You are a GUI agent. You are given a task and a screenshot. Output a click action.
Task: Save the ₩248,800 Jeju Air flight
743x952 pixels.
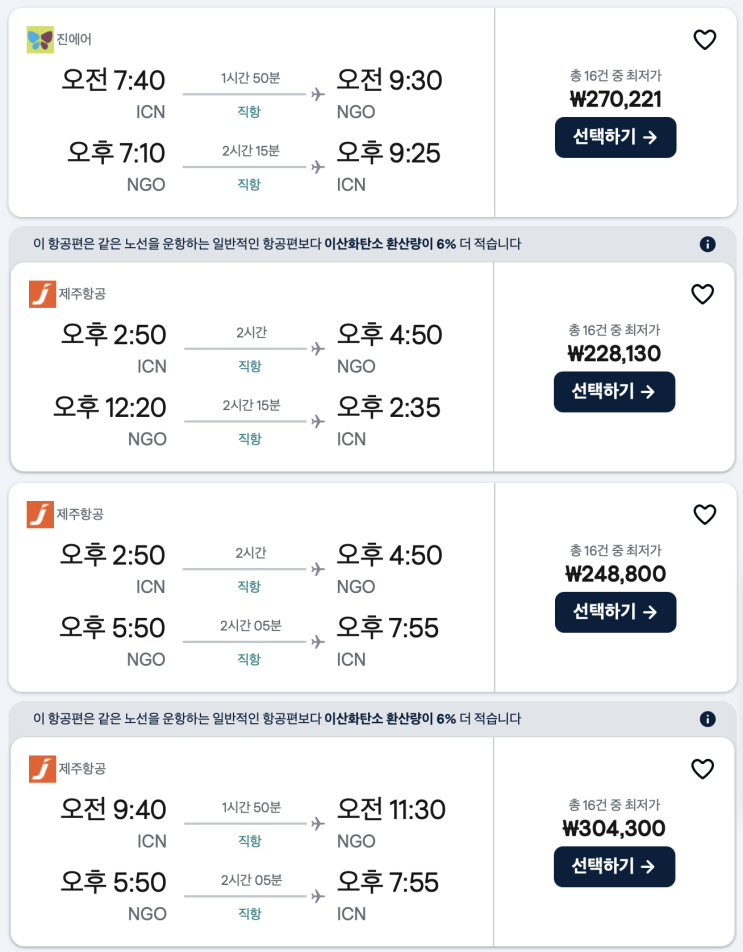point(705,514)
